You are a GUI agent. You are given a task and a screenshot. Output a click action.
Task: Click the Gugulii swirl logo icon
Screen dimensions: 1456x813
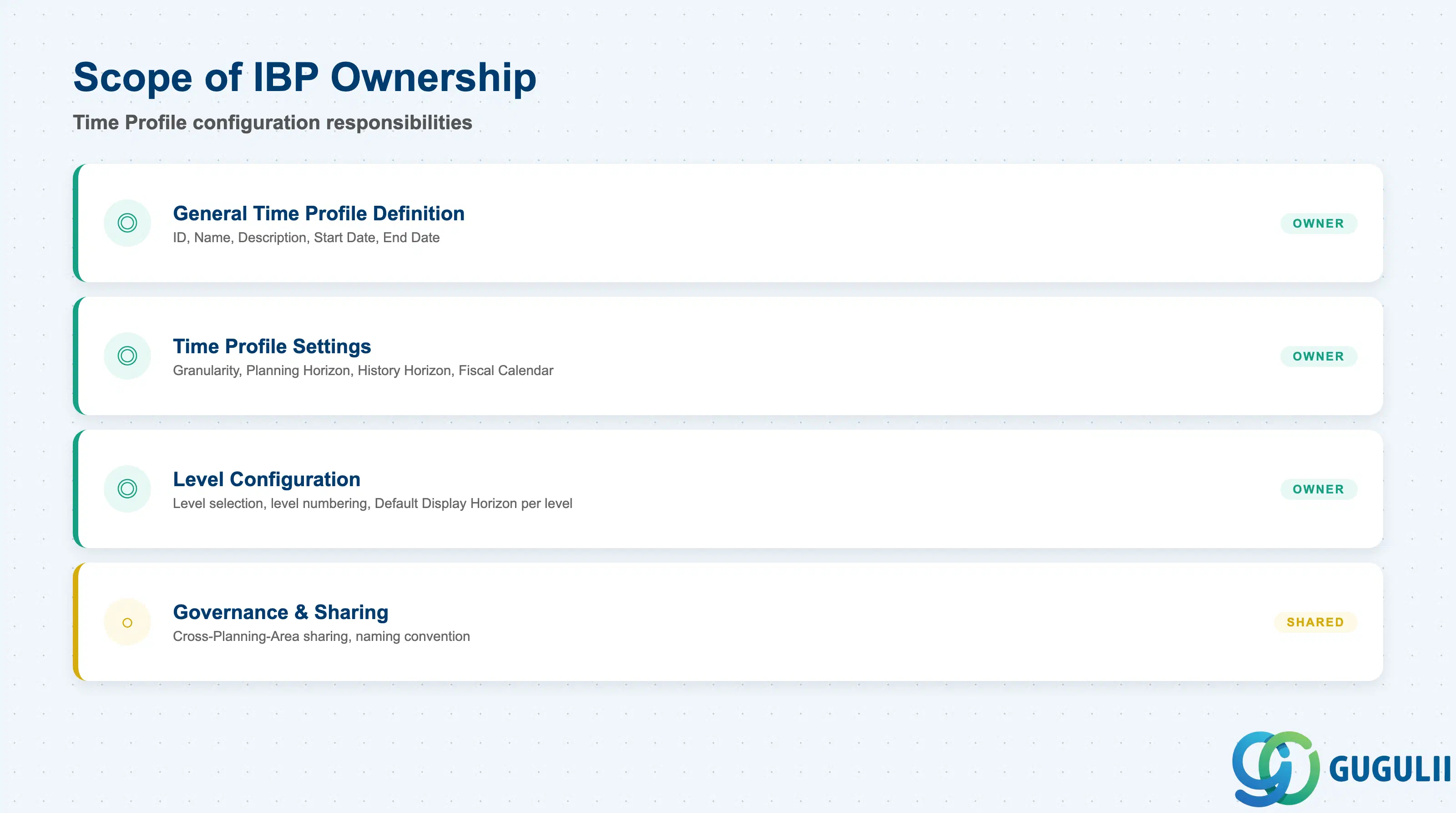(1276, 768)
